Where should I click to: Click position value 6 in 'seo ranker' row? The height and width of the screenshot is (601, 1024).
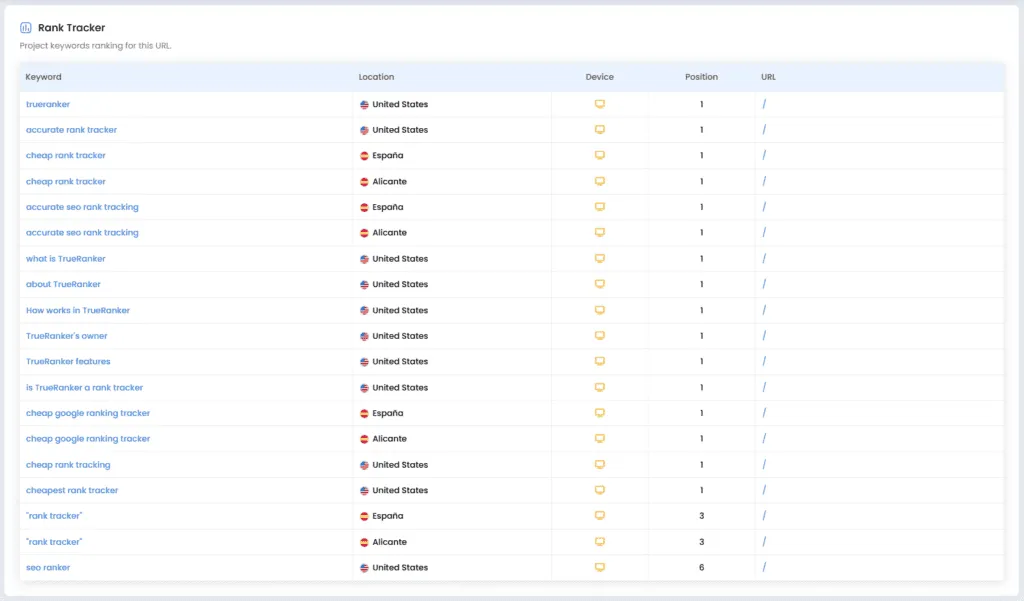(701, 567)
